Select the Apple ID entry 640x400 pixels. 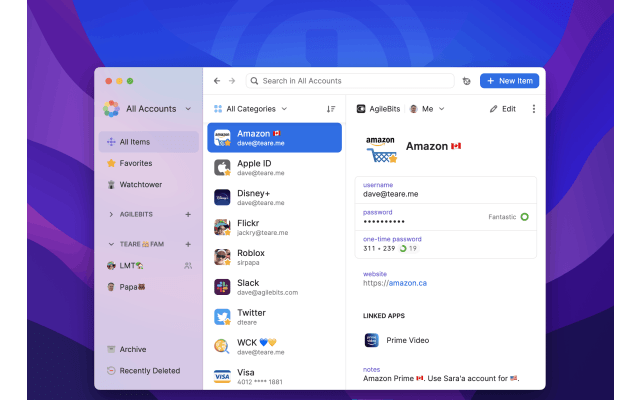pos(274,168)
